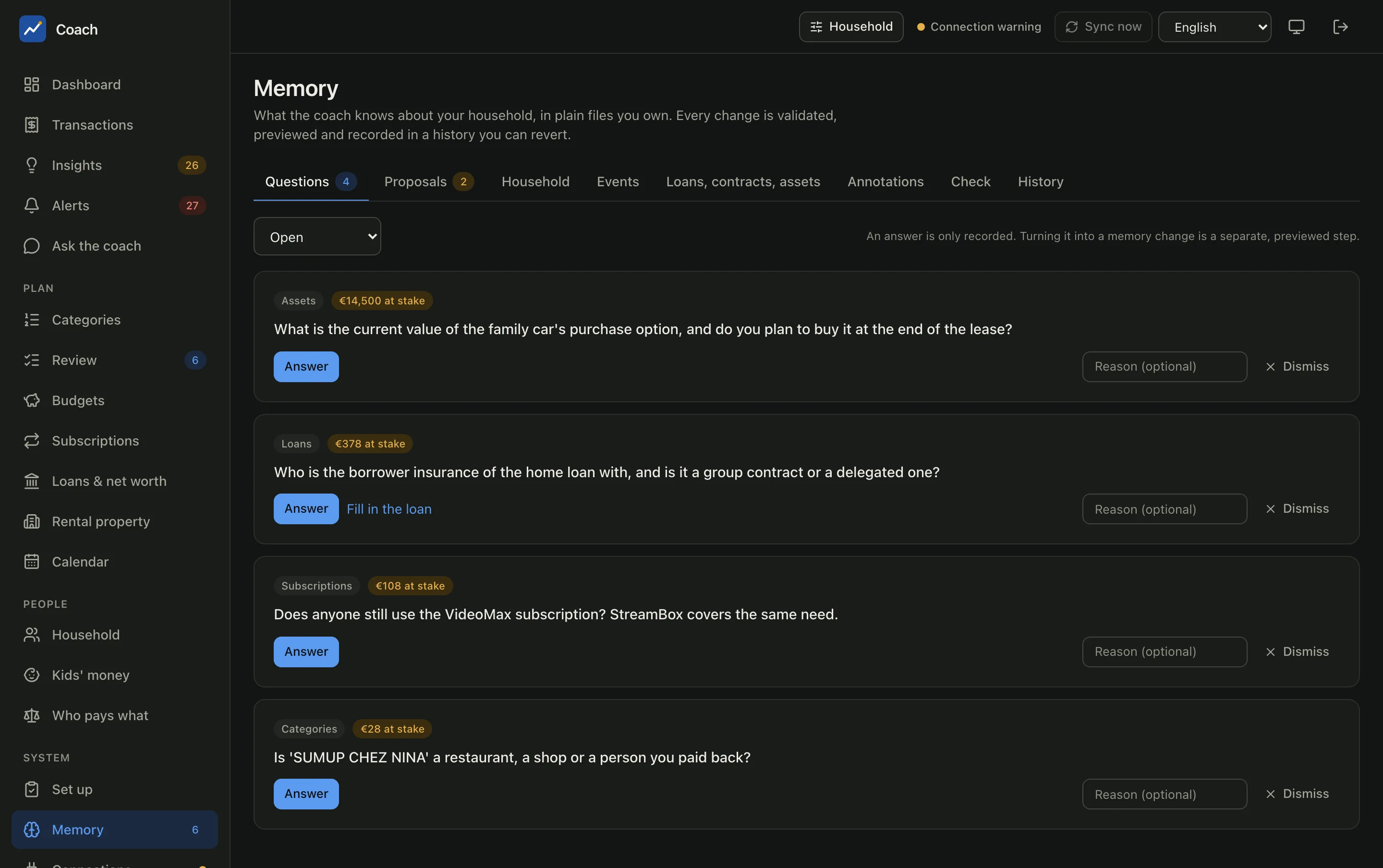Screen dimensions: 1383x868
Task: Click the Set up clipboard icon
Action: click(32, 789)
